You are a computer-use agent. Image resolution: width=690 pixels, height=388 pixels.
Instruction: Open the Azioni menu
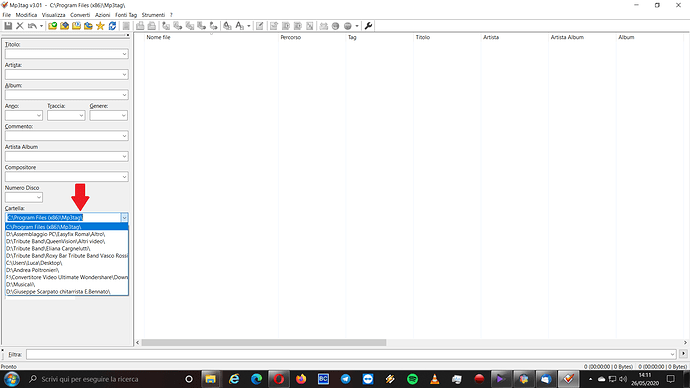pyautogui.click(x=103, y=15)
